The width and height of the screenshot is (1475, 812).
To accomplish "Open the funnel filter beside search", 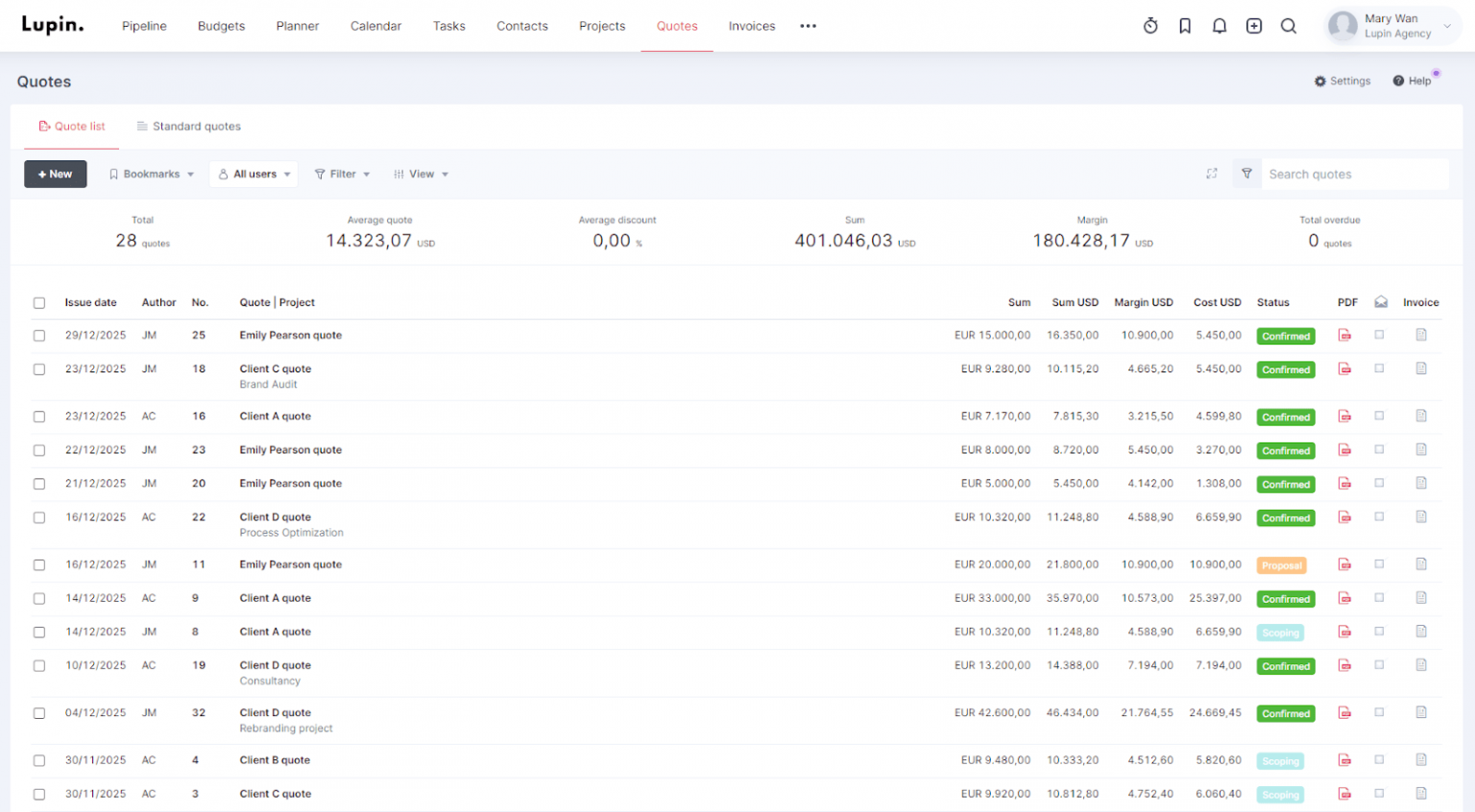I will pos(1246,174).
